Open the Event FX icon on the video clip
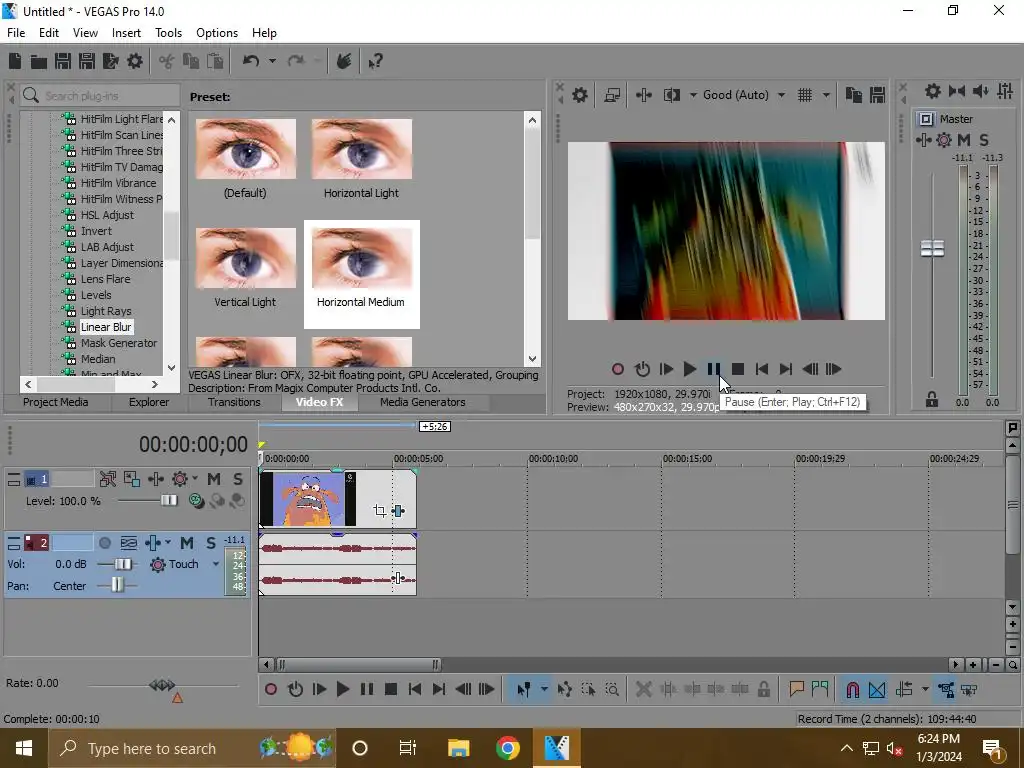The height and width of the screenshot is (768, 1024). tap(398, 511)
